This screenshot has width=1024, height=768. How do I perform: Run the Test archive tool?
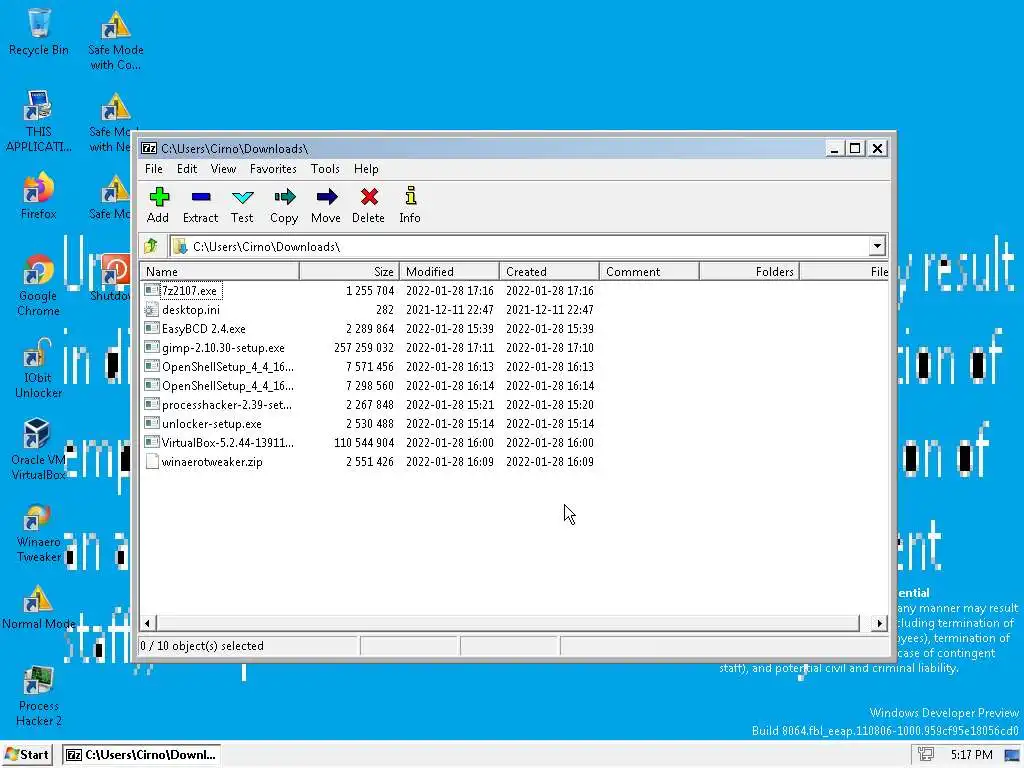242,197
